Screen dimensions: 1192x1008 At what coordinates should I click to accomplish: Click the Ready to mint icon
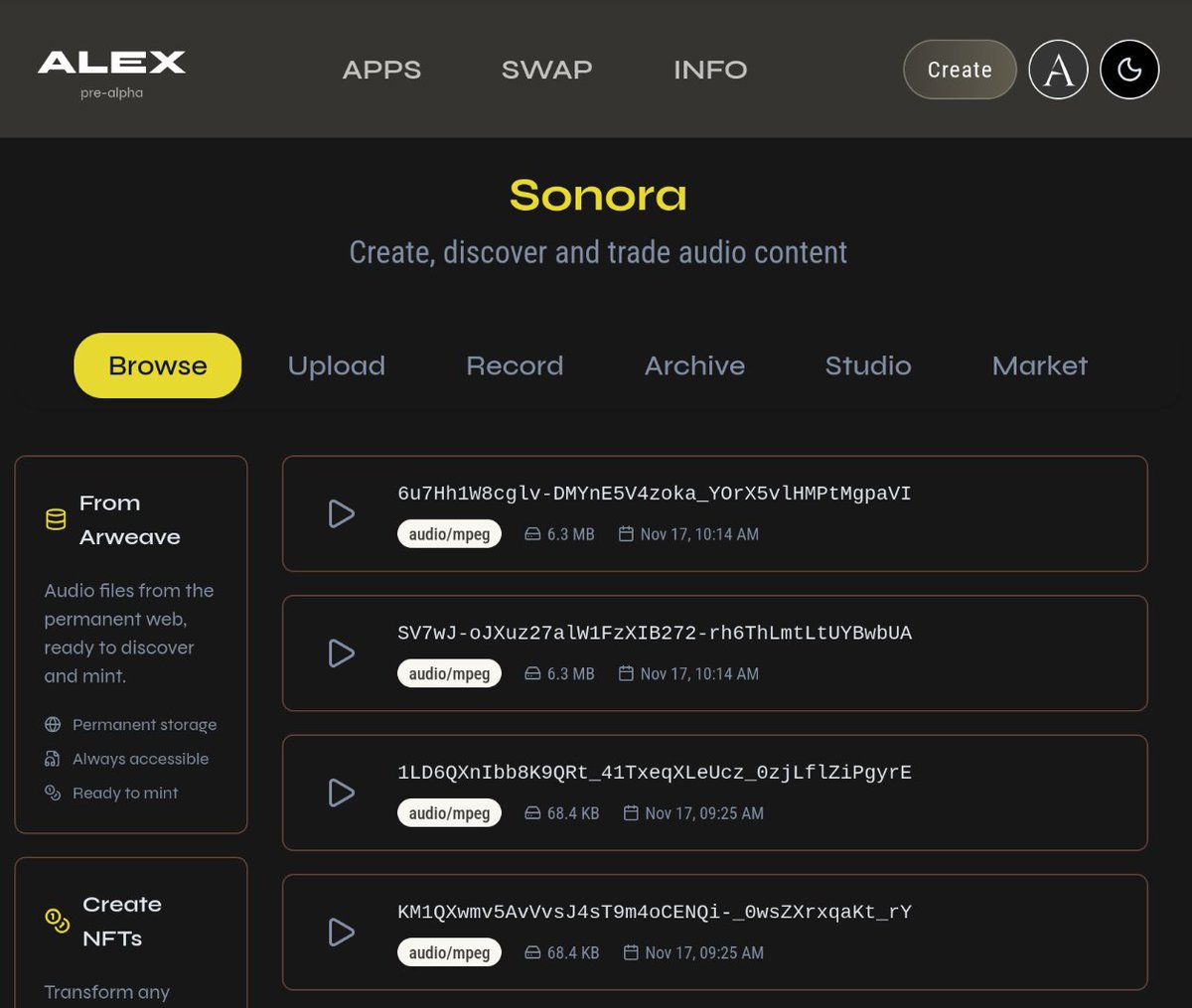point(53,792)
